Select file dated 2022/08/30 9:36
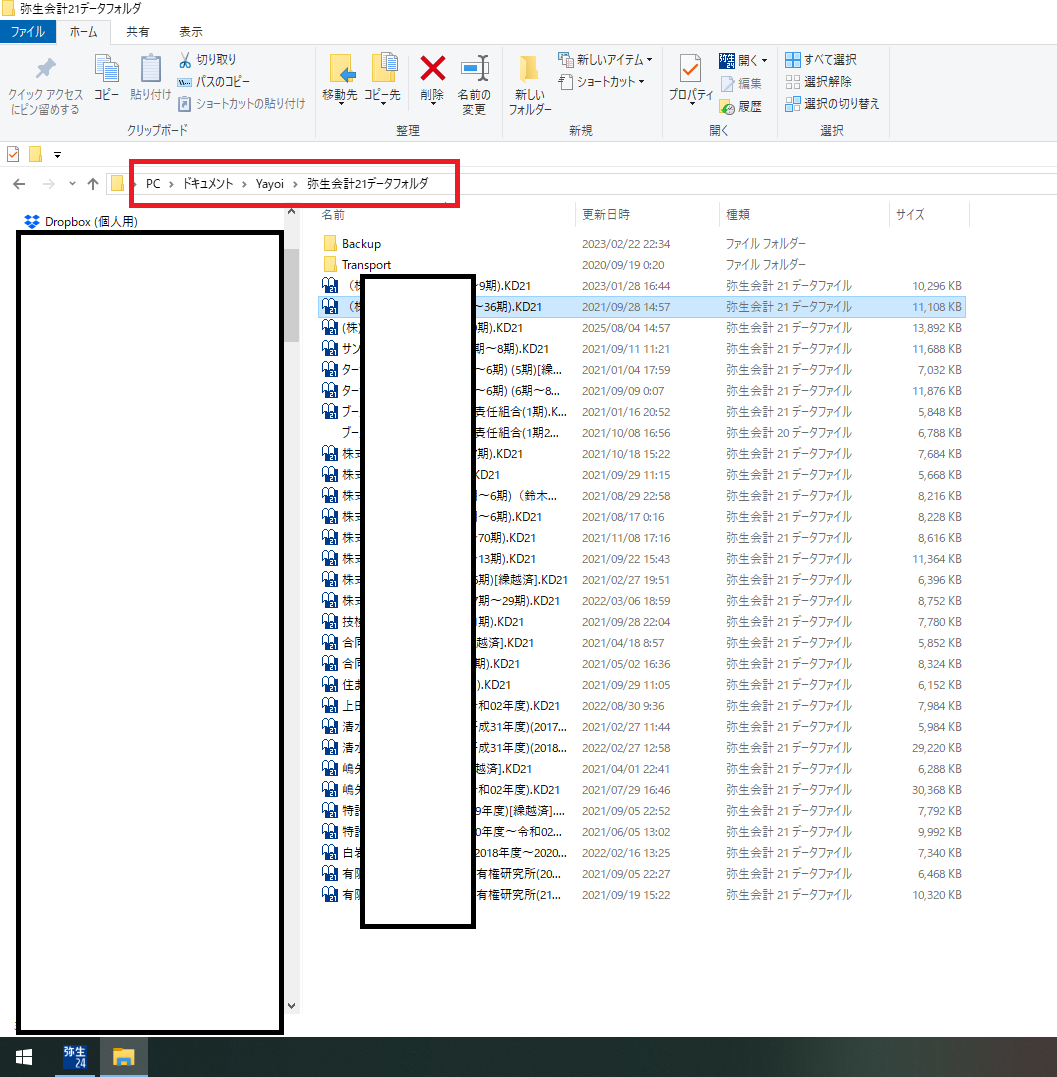Image resolution: width=1057 pixels, height=1077 pixels. pos(642,706)
